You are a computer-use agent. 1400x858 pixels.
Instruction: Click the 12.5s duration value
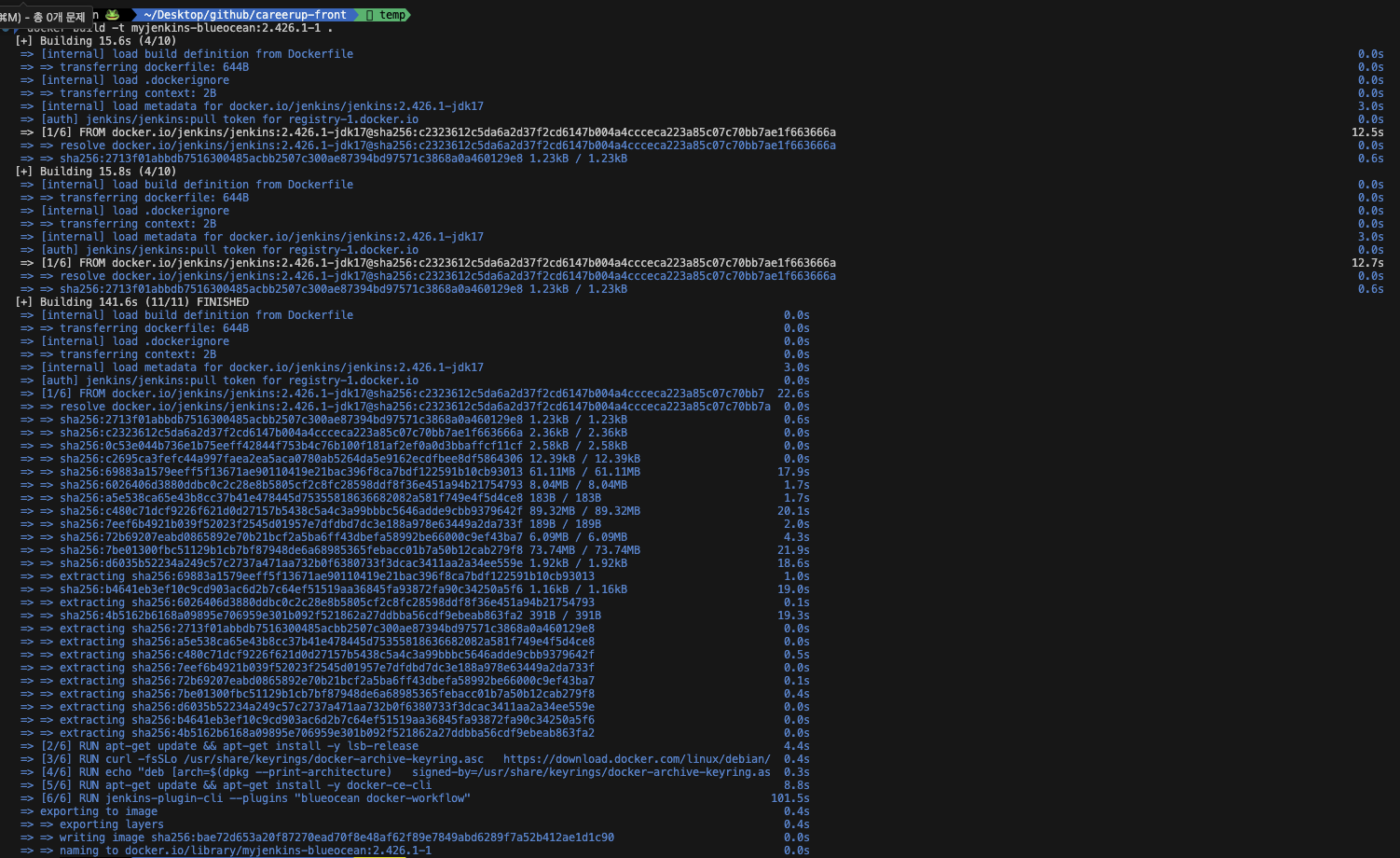[1367, 132]
